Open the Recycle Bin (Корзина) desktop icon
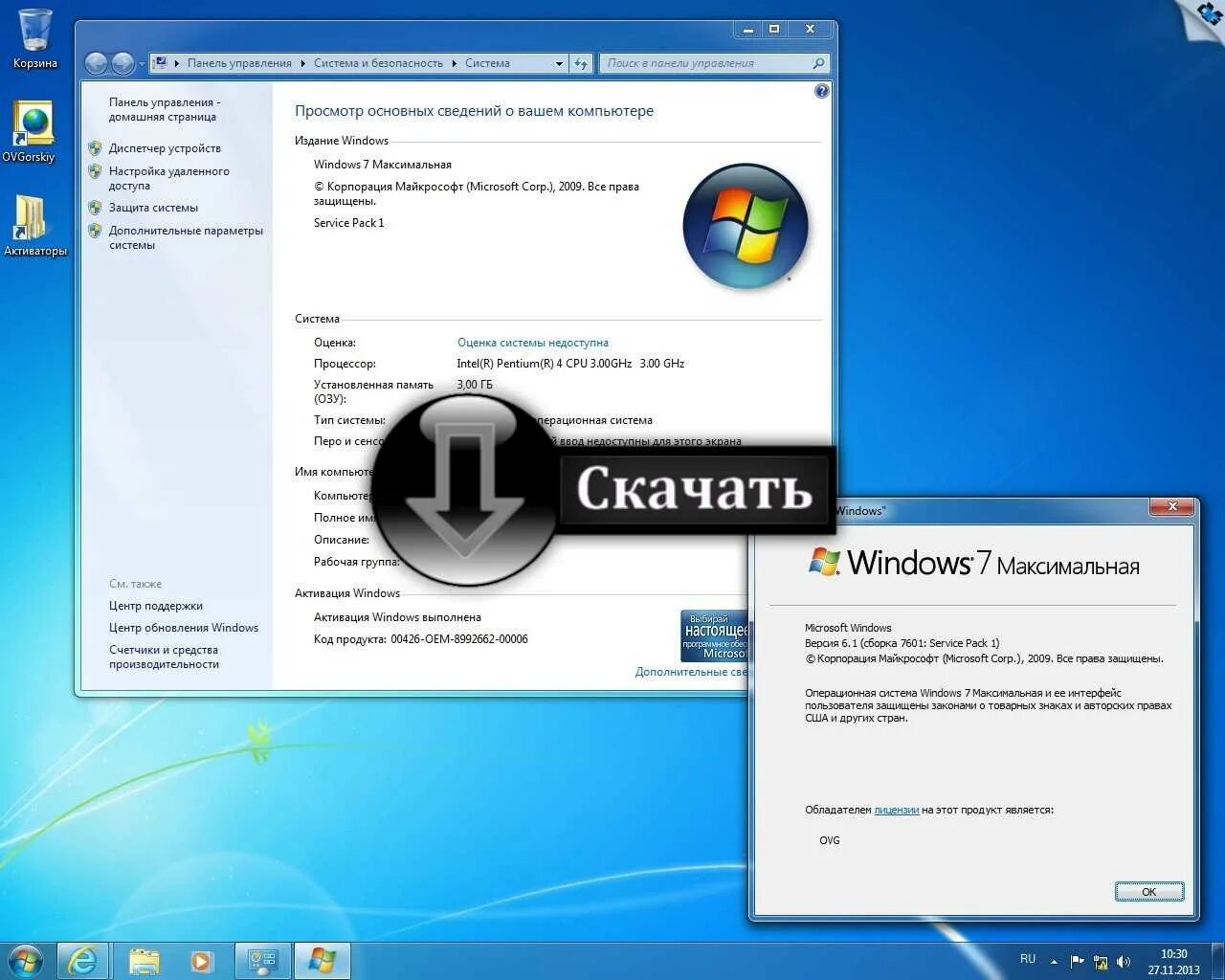 (x=35, y=38)
